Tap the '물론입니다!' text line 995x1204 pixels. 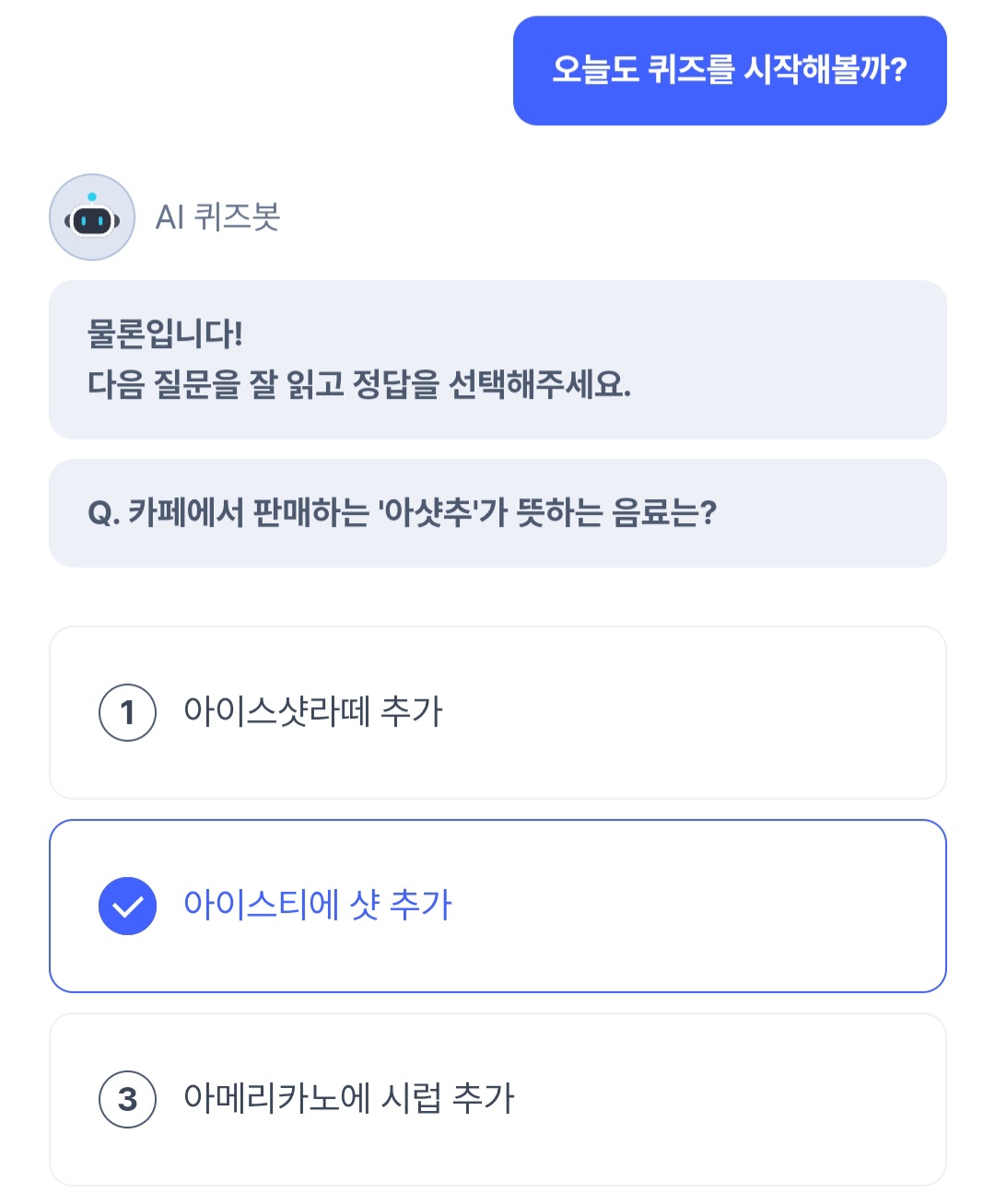pyautogui.click(x=165, y=333)
